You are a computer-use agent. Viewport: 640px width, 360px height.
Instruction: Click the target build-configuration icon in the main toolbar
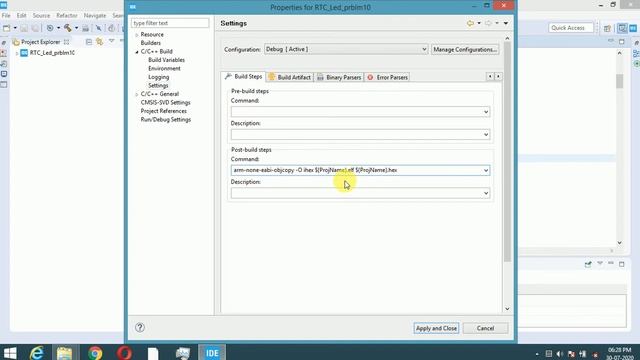(50, 28)
